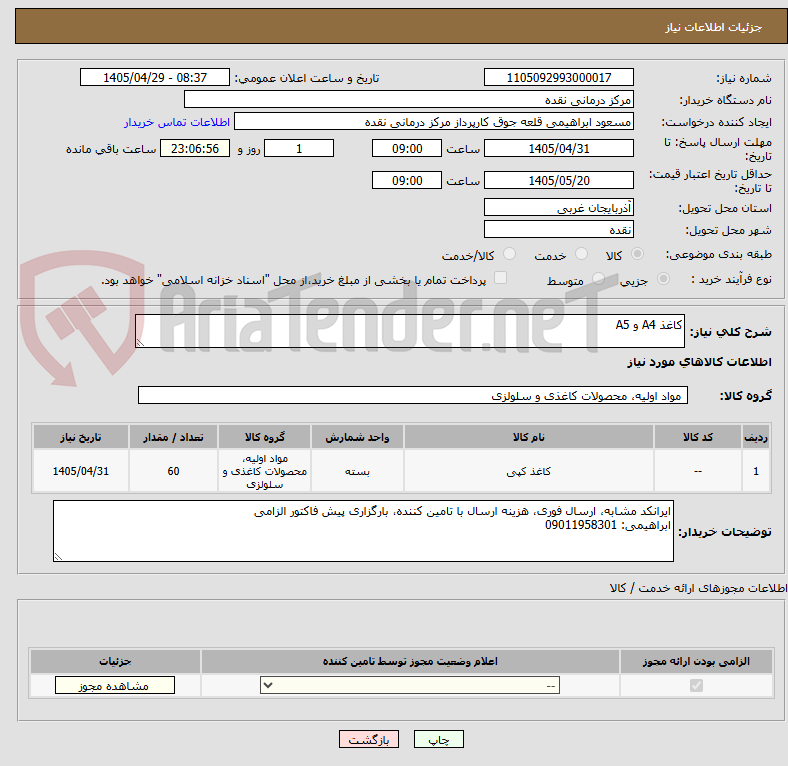Click the چاپ print button
Viewport: 788px width, 766px height.
pyautogui.click(x=438, y=739)
